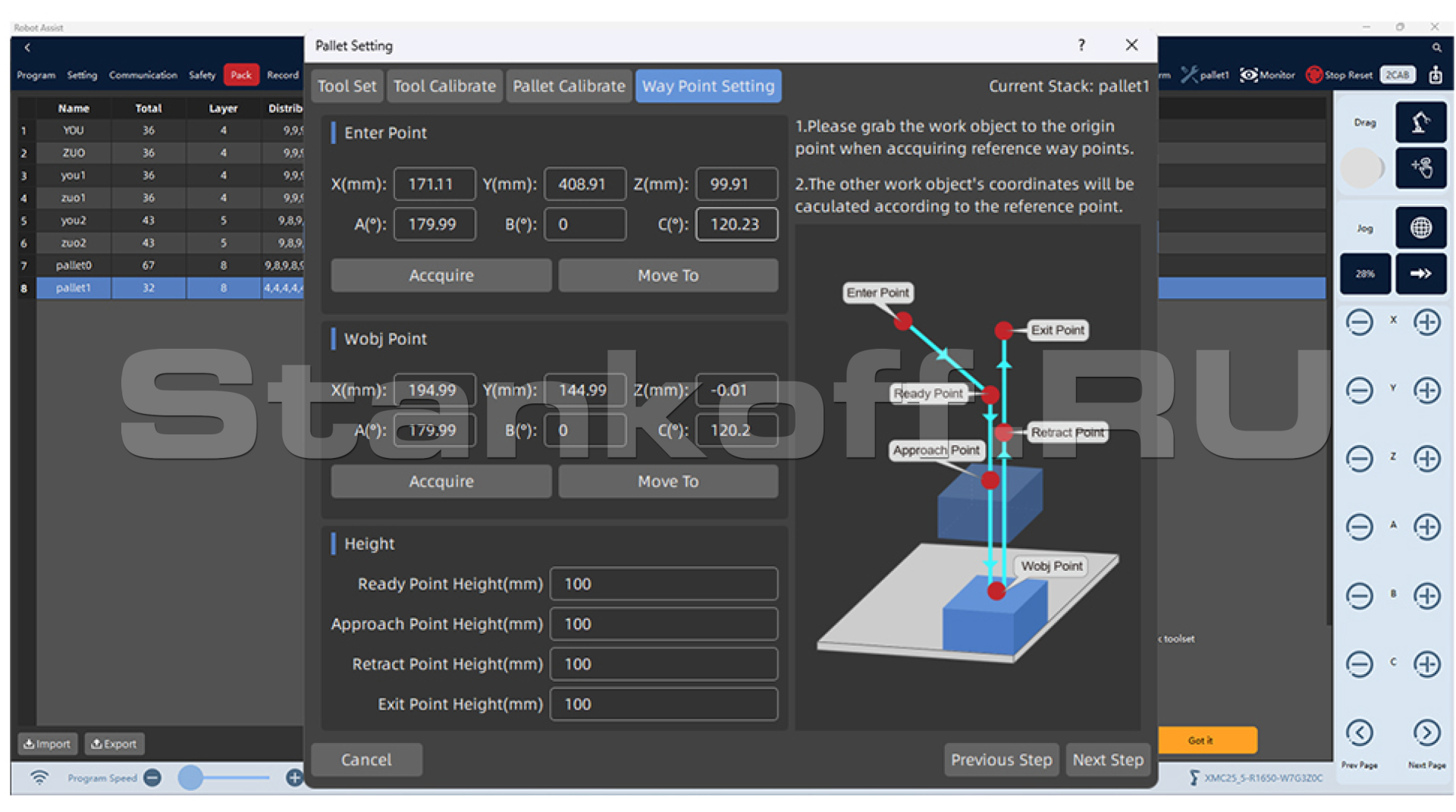Click the search magnifier icon
Screen dimensions: 1456x812
[x=1436, y=48]
